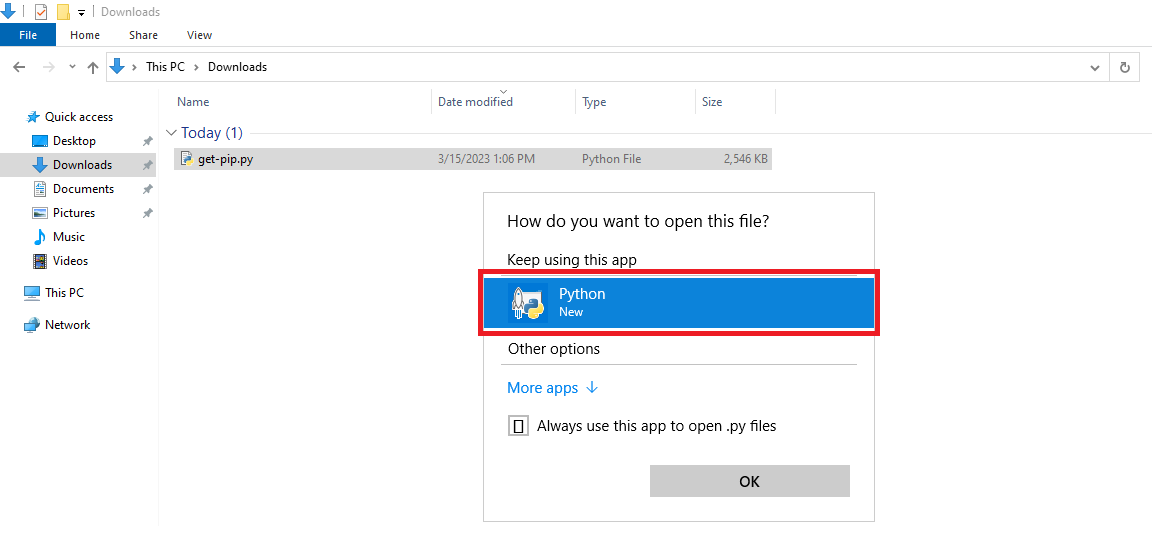Screen dimensions: 1152x559
Task: Open the File menu tab
Action: [28, 35]
